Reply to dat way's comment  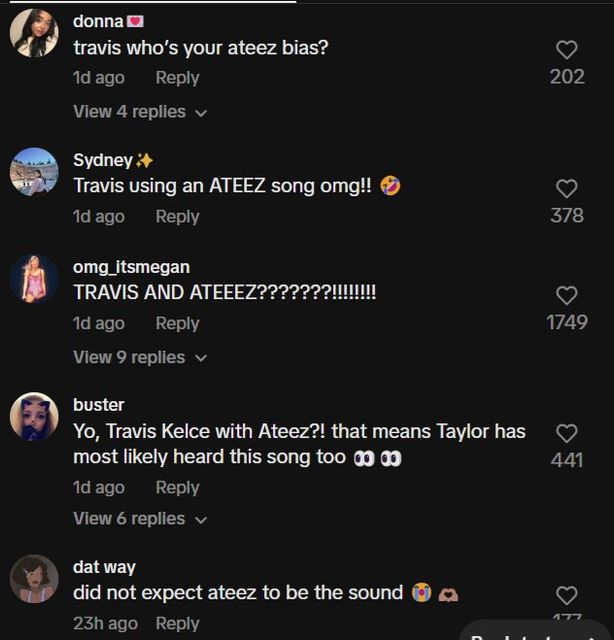coord(177,623)
